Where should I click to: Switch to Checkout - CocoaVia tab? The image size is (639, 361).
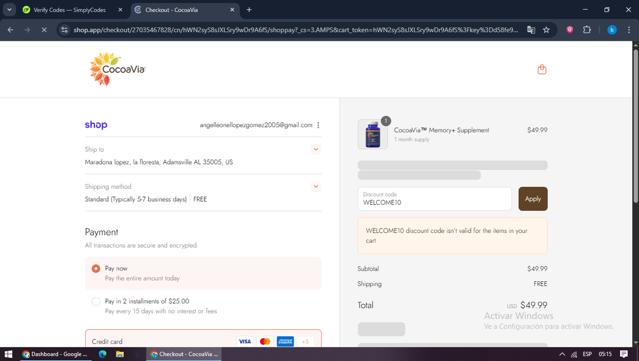click(x=185, y=10)
